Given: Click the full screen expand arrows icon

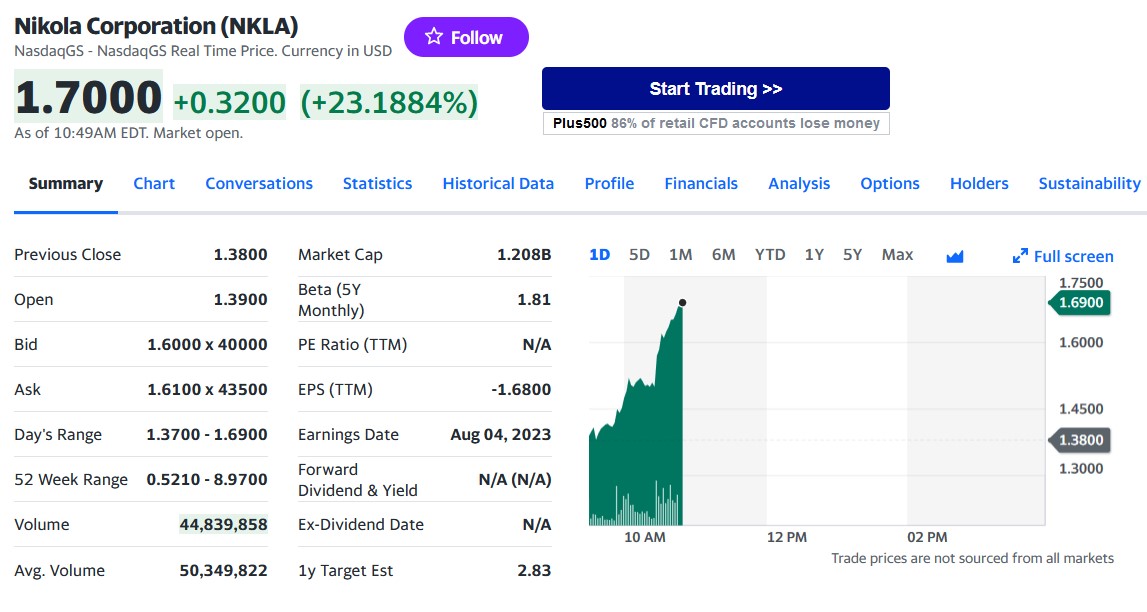Looking at the screenshot, I should (1020, 256).
